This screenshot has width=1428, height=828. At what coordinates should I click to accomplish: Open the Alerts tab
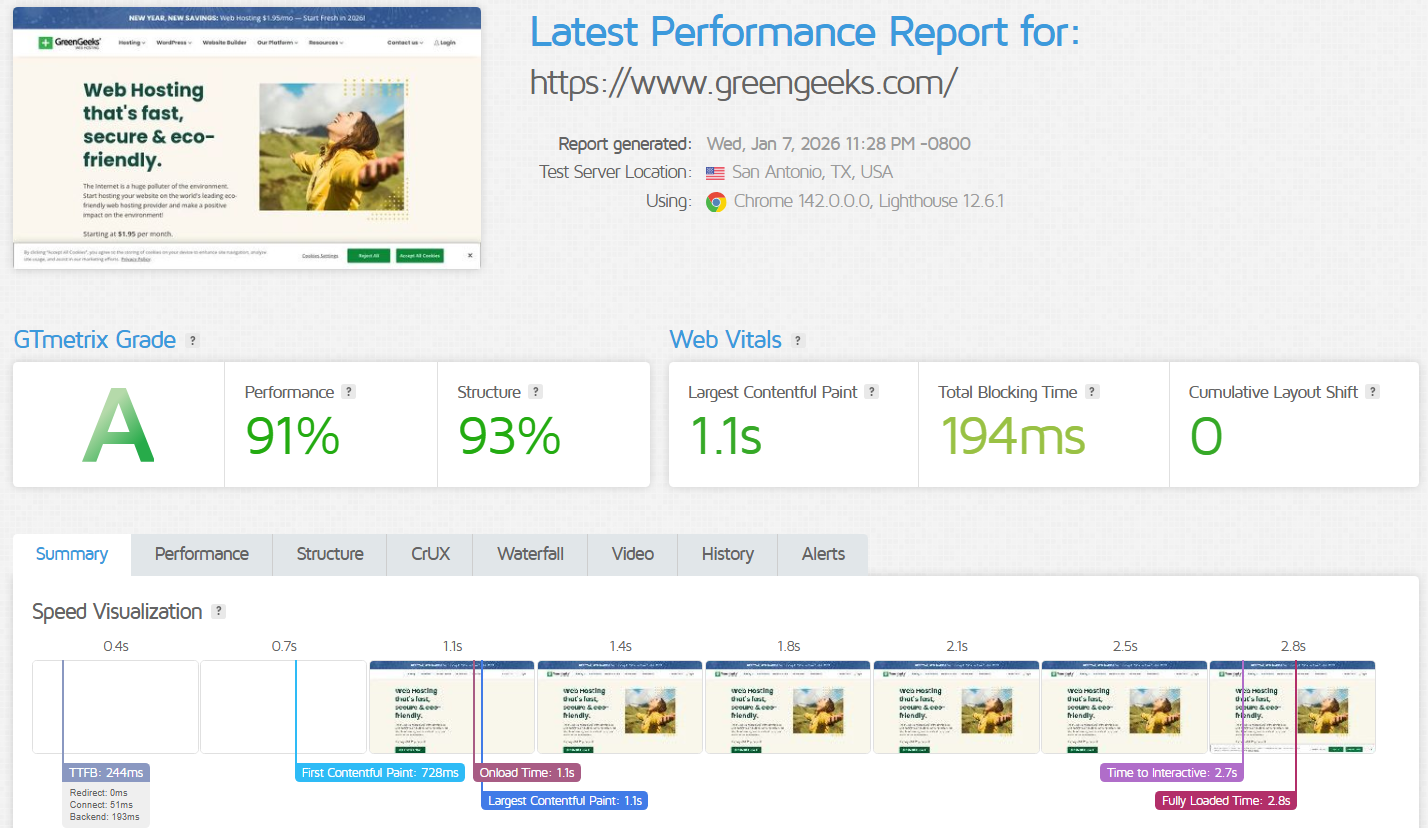pos(824,554)
